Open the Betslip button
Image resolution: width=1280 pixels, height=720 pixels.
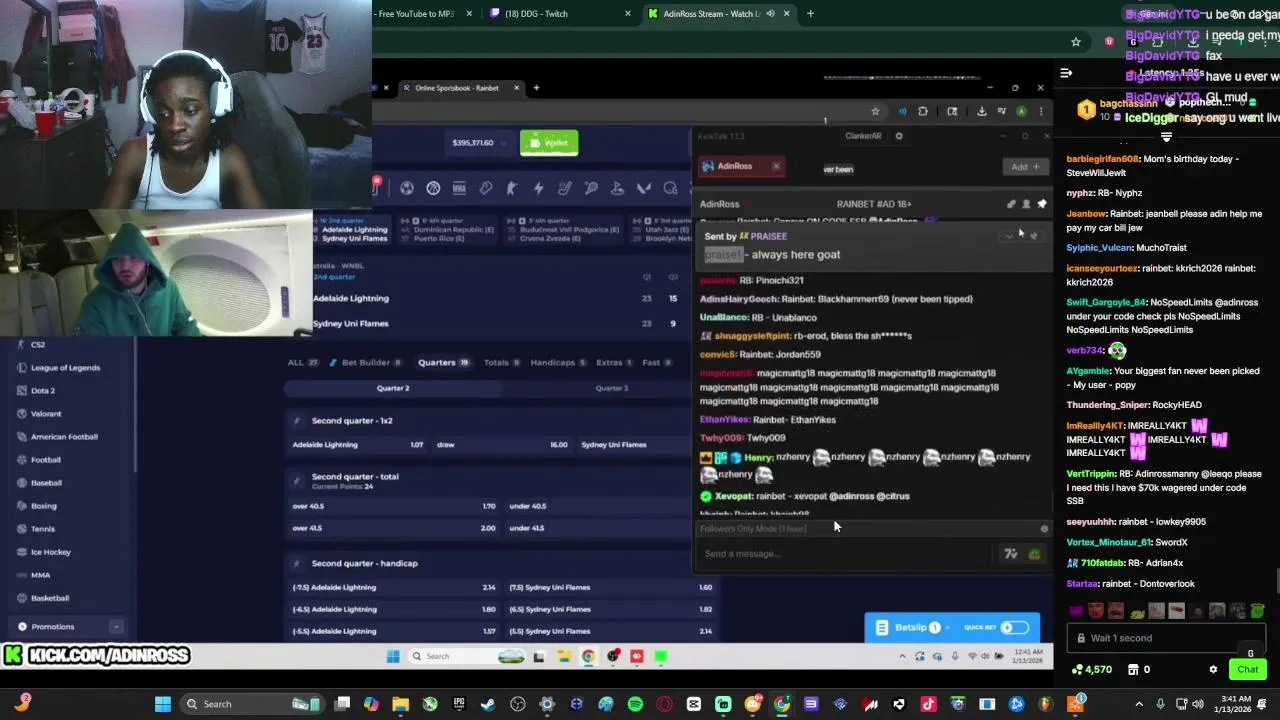click(910, 628)
